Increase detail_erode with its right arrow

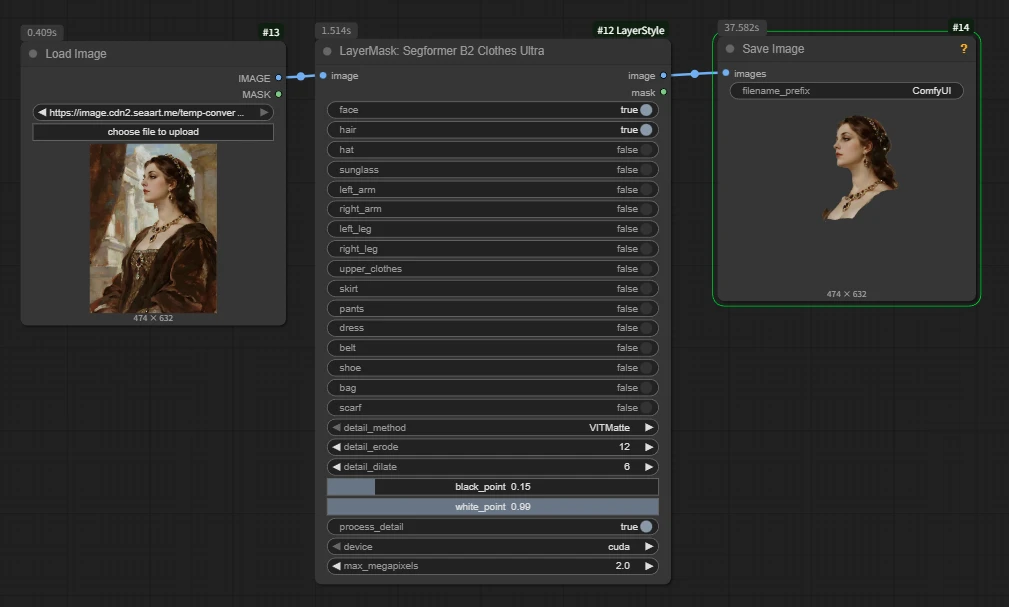[648, 447]
